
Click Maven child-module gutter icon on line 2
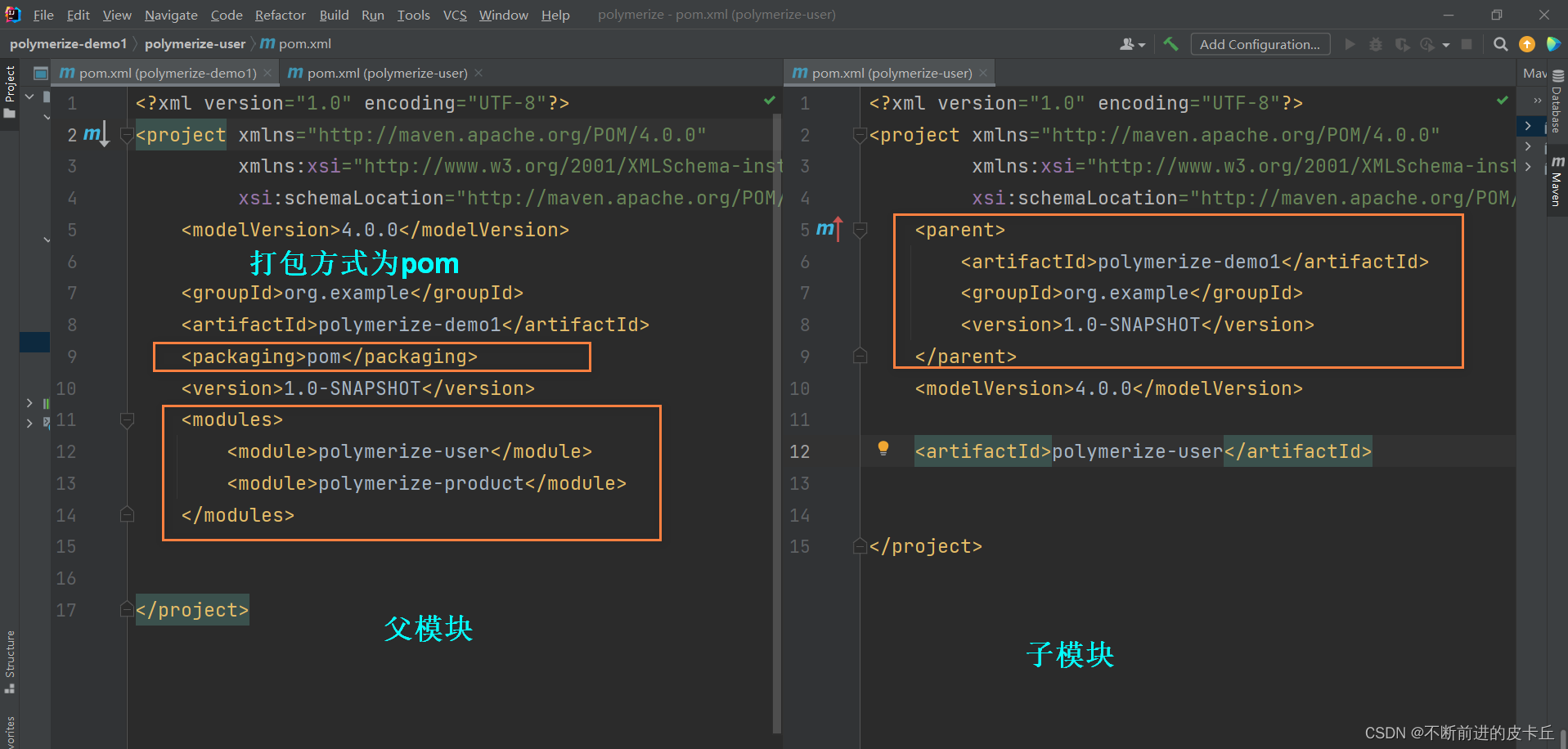(96, 134)
